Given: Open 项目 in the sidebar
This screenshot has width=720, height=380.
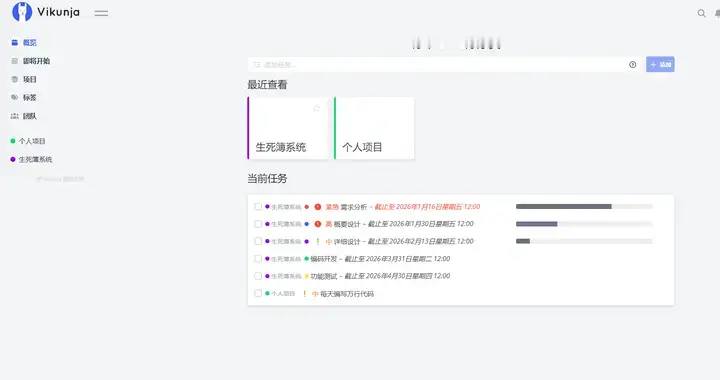Looking at the screenshot, I should pyautogui.click(x=30, y=79).
